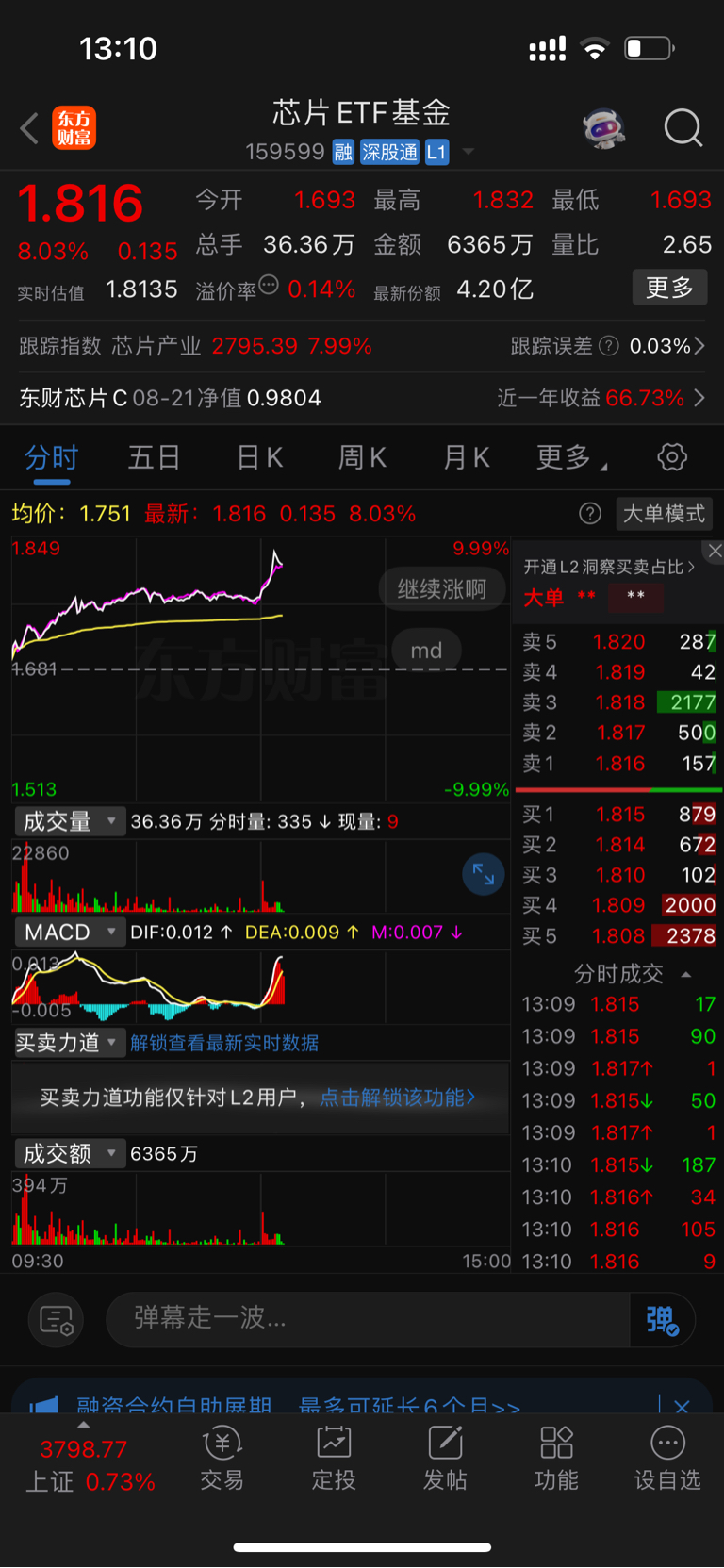Close the L2 promo with X
Viewport: 724px width, 1568px height.
tap(715, 551)
